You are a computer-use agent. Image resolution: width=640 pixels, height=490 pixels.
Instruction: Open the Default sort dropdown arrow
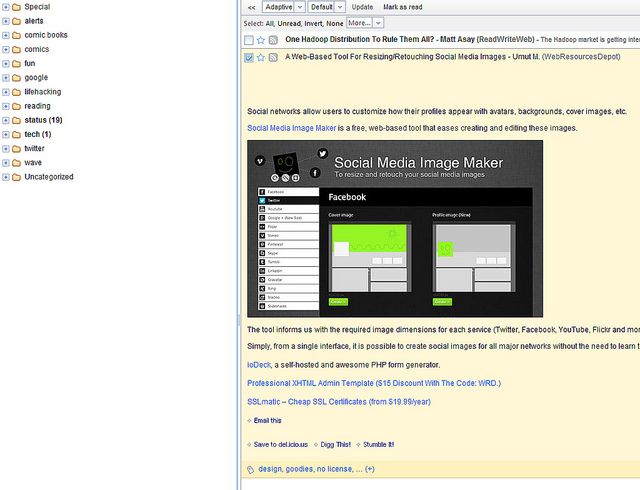(340, 7)
